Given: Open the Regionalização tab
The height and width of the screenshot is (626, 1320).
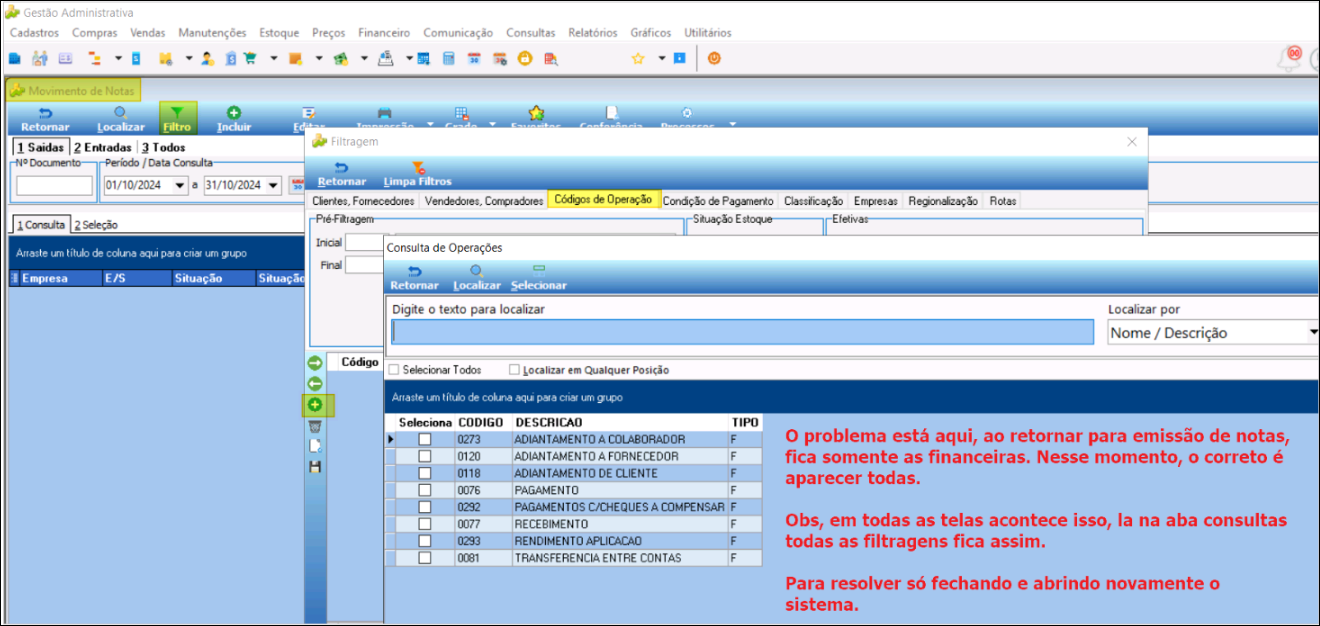Looking at the screenshot, I should pos(943,201).
